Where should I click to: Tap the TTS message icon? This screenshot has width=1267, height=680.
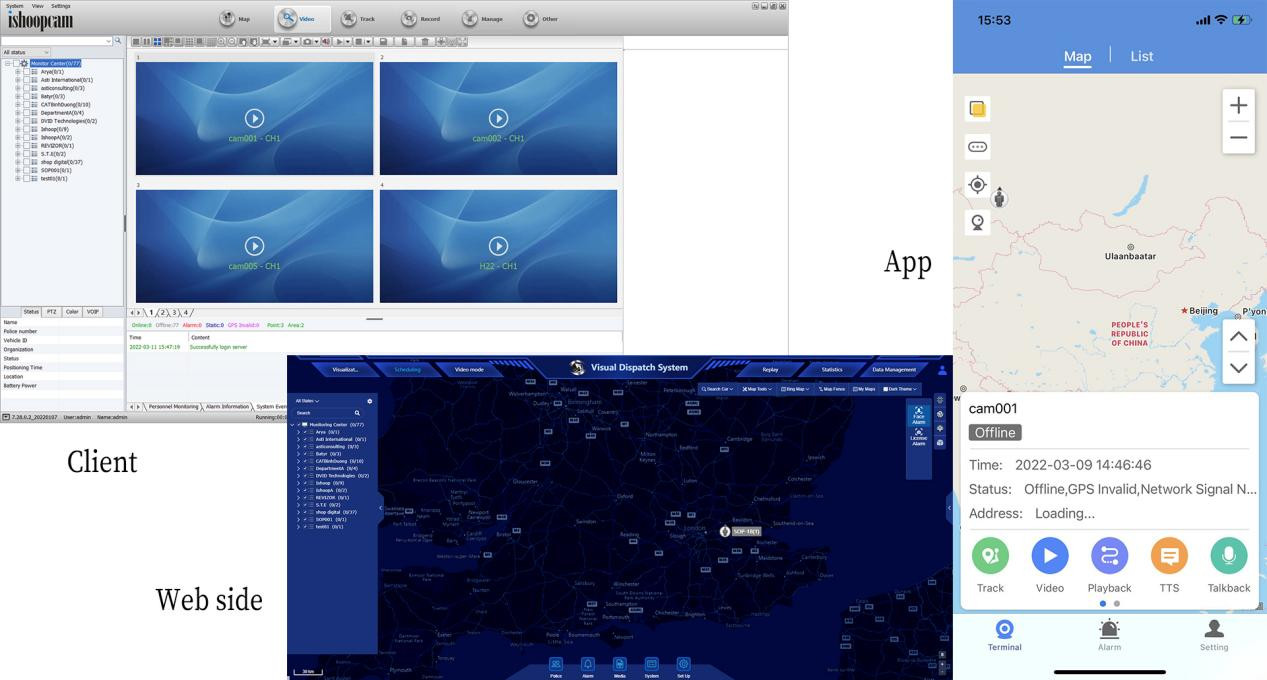click(1169, 556)
